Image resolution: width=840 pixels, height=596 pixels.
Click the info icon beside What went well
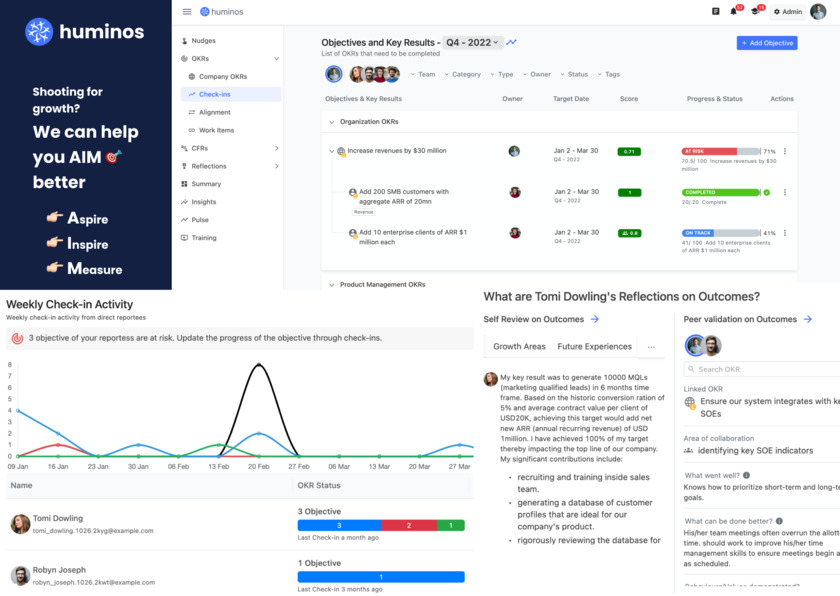click(x=746, y=476)
